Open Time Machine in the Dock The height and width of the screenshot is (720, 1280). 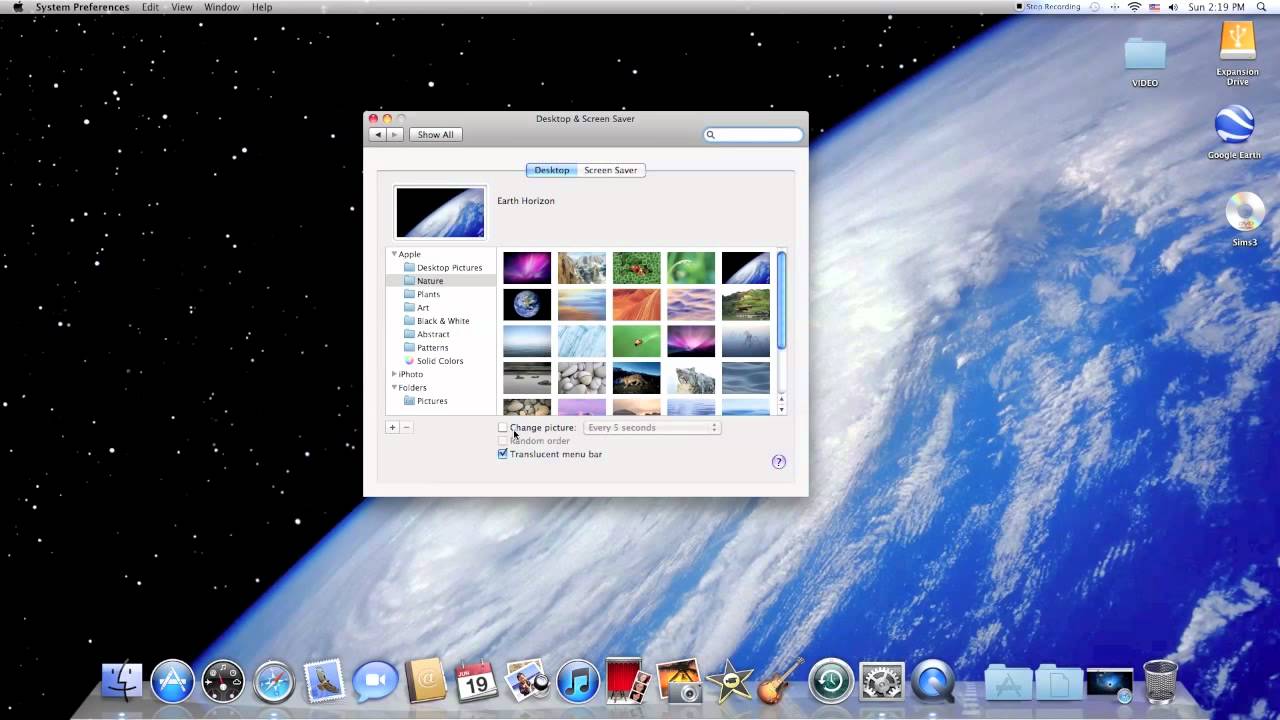[831, 681]
